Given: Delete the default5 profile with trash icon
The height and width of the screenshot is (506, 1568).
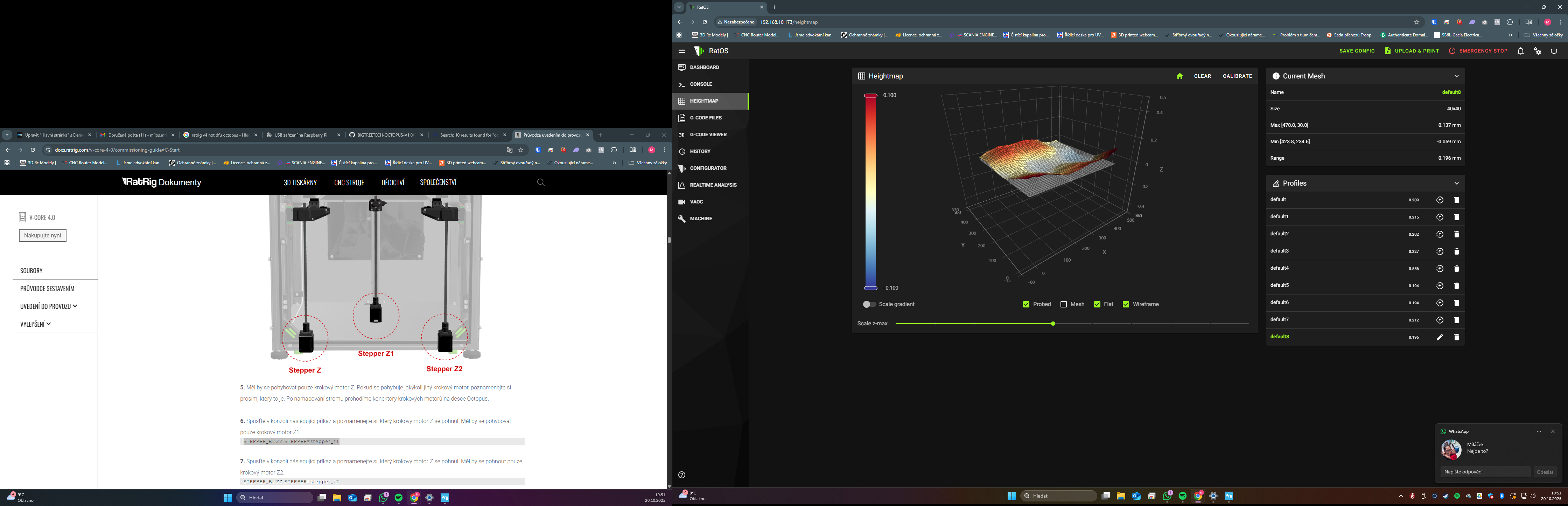Looking at the screenshot, I should click(1457, 286).
